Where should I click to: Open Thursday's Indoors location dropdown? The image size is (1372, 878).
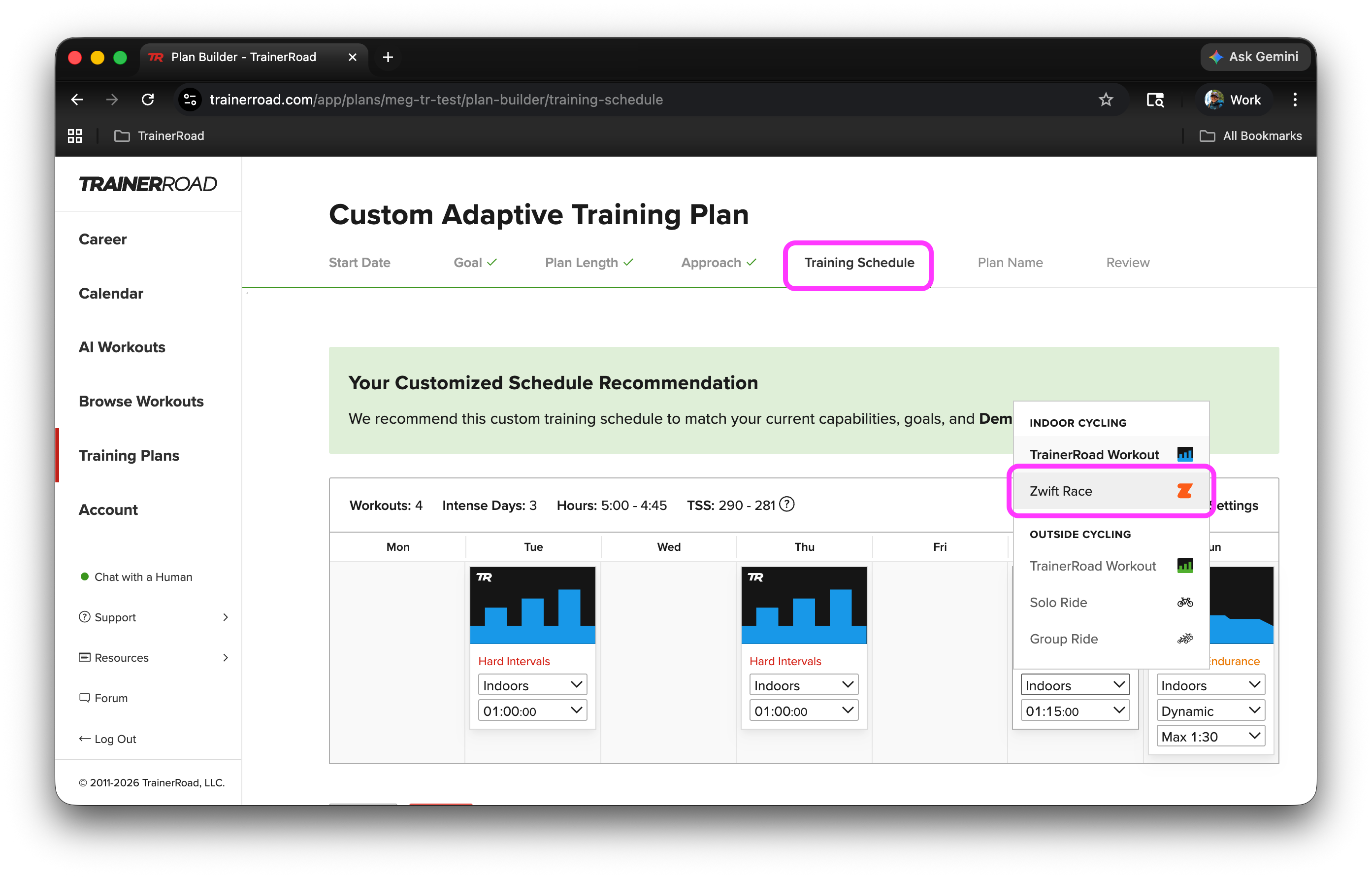tap(804, 685)
